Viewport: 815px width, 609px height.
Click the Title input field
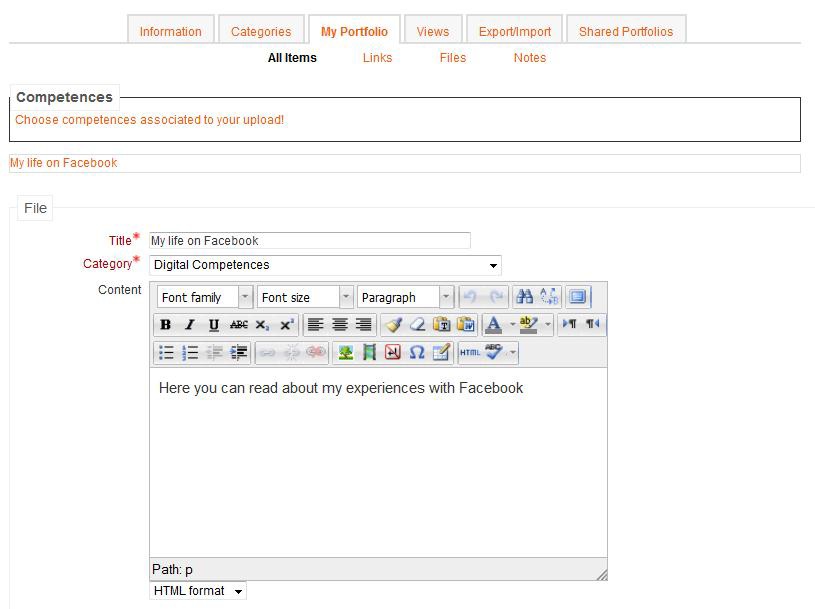click(310, 241)
